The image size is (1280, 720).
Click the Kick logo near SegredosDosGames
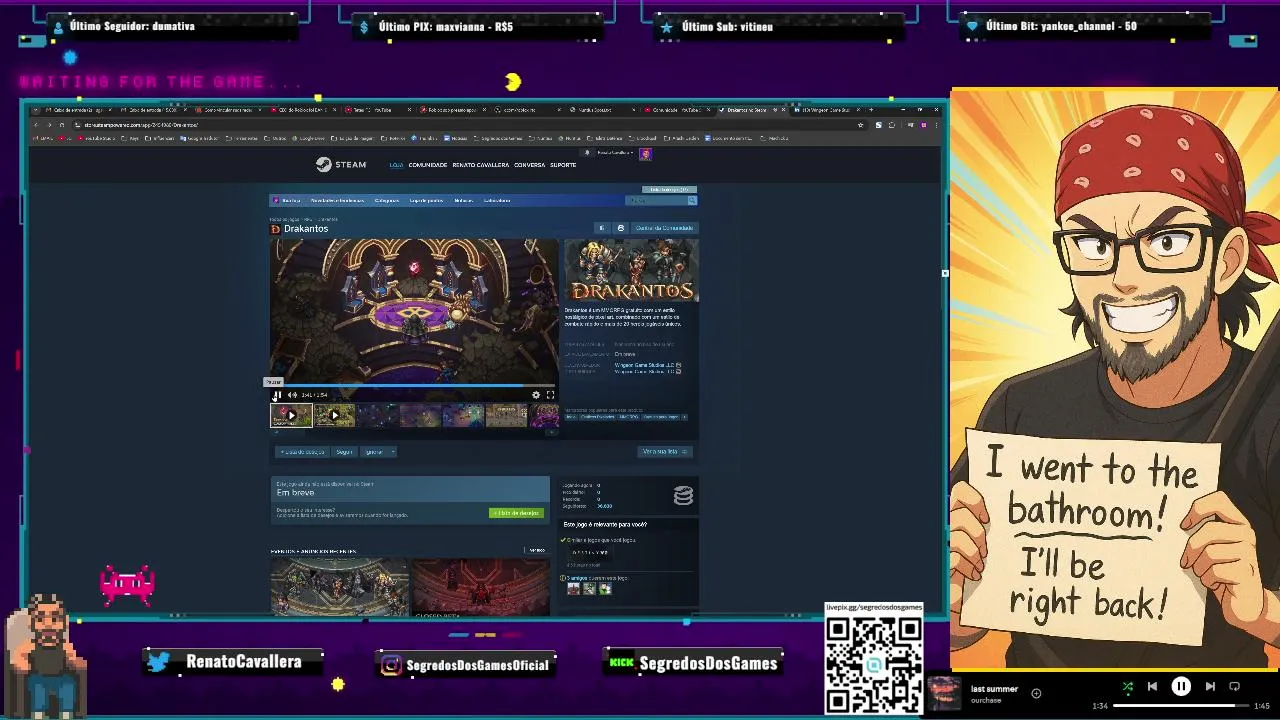point(622,662)
